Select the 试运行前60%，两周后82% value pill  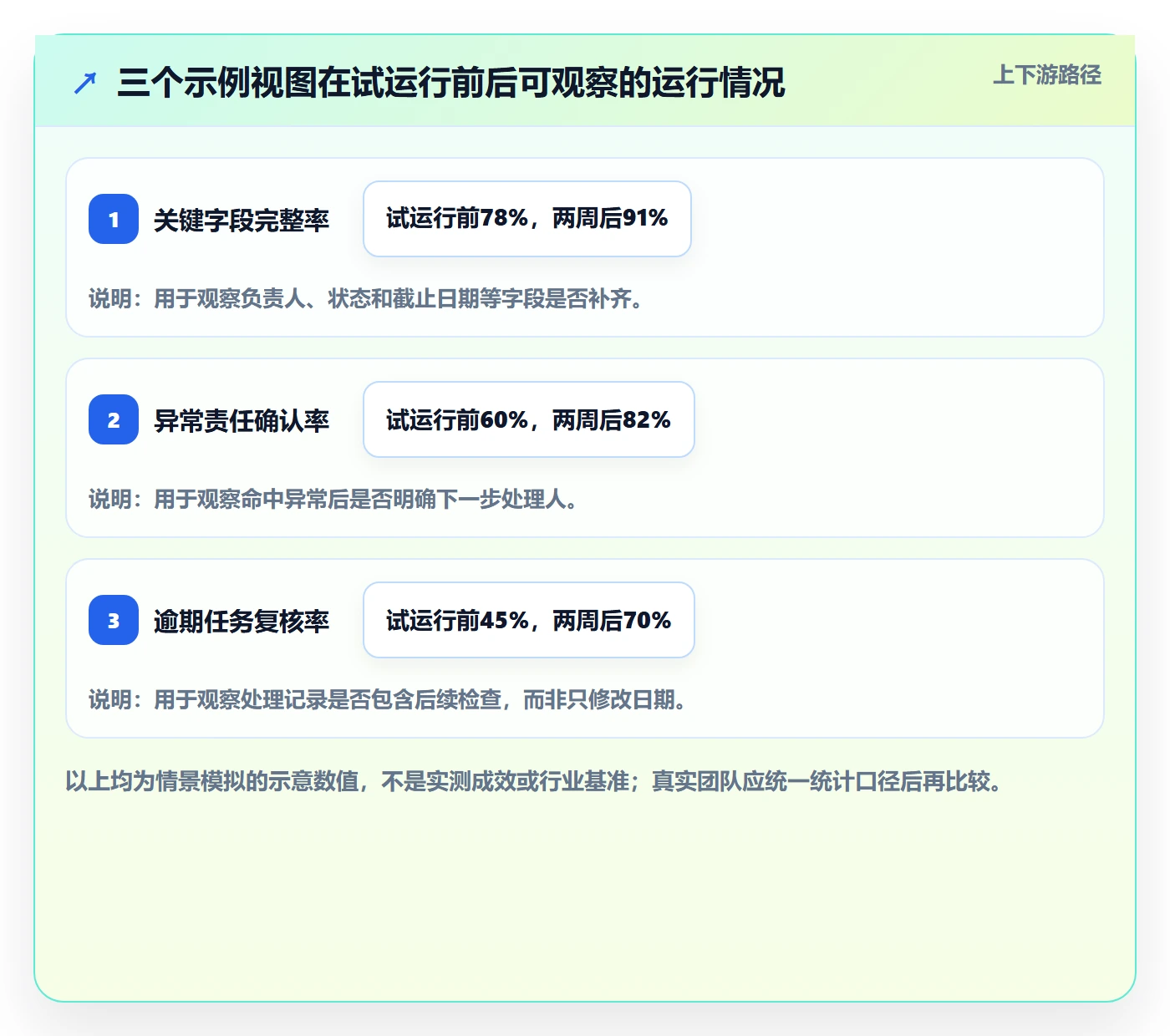(529, 419)
